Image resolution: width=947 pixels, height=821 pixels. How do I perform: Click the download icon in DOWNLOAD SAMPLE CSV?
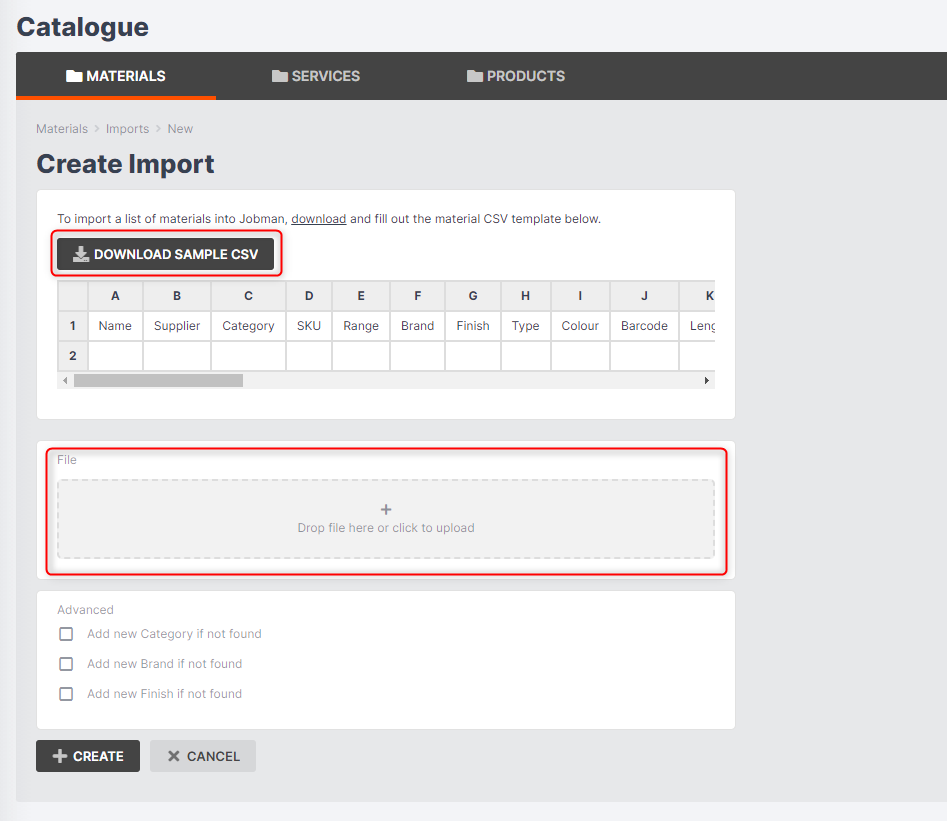point(81,253)
